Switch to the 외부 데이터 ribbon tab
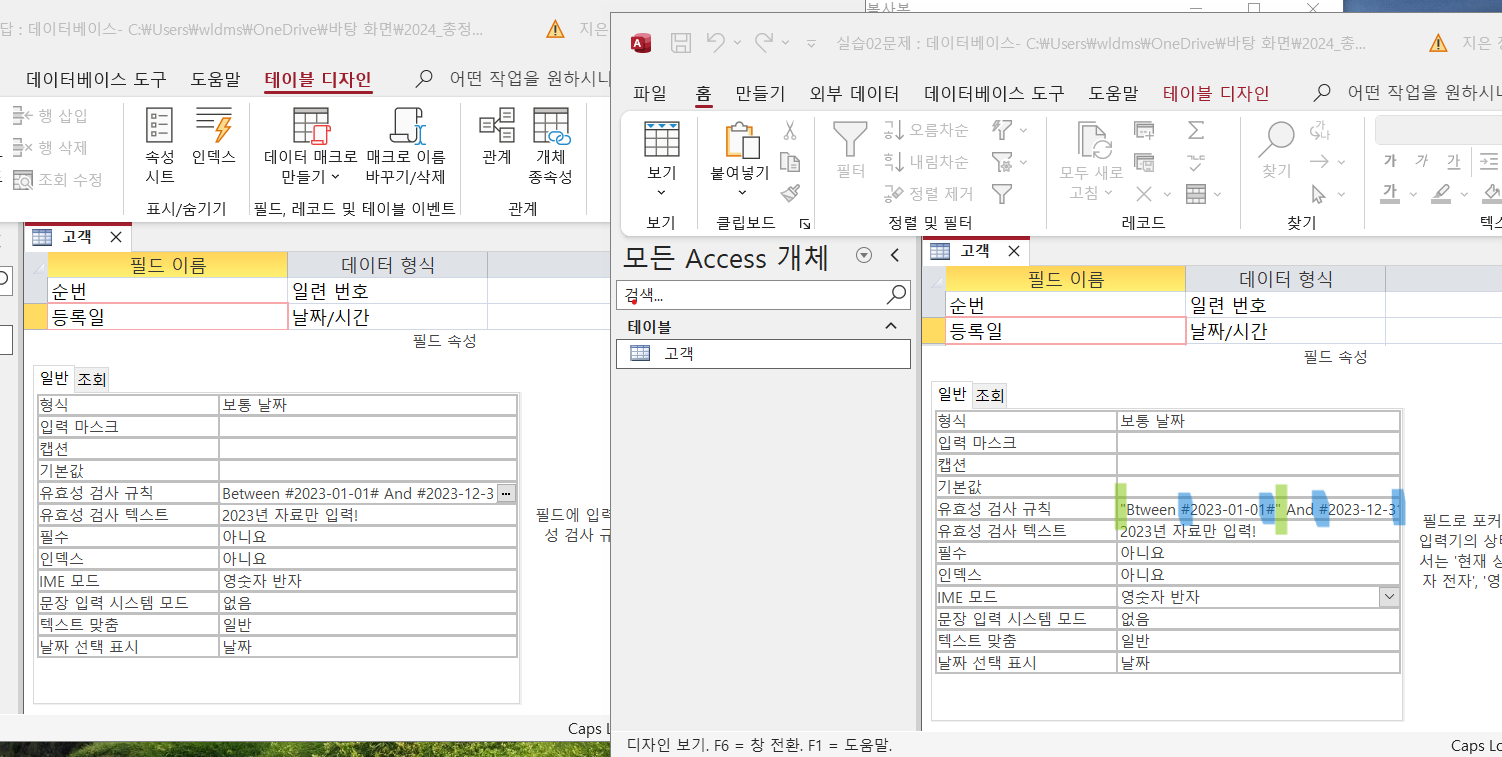The image size is (1502, 757). 854,94
